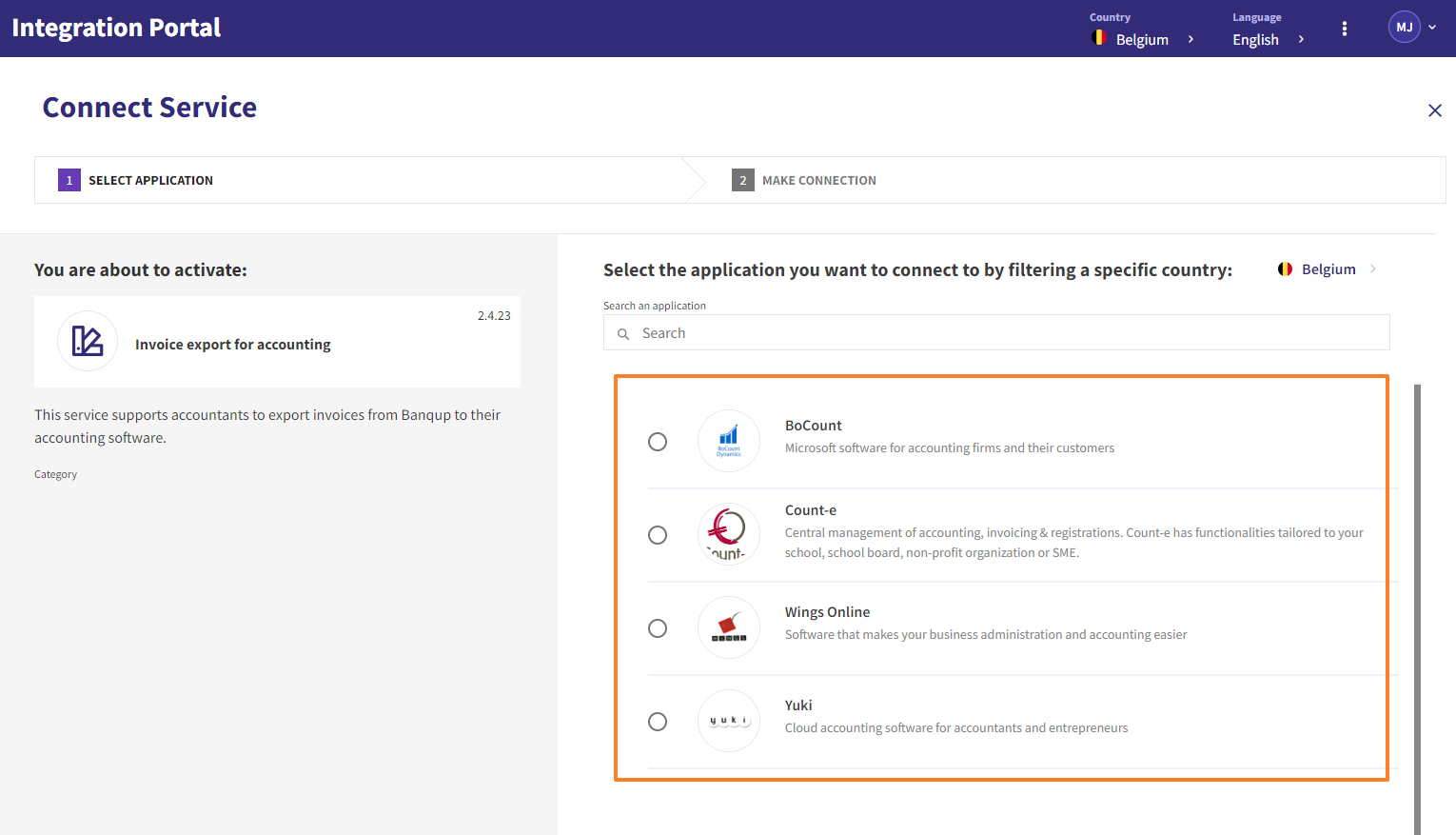The width and height of the screenshot is (1456, 835).
Task: Click the Yuki application name
Action: coord(798,706)
